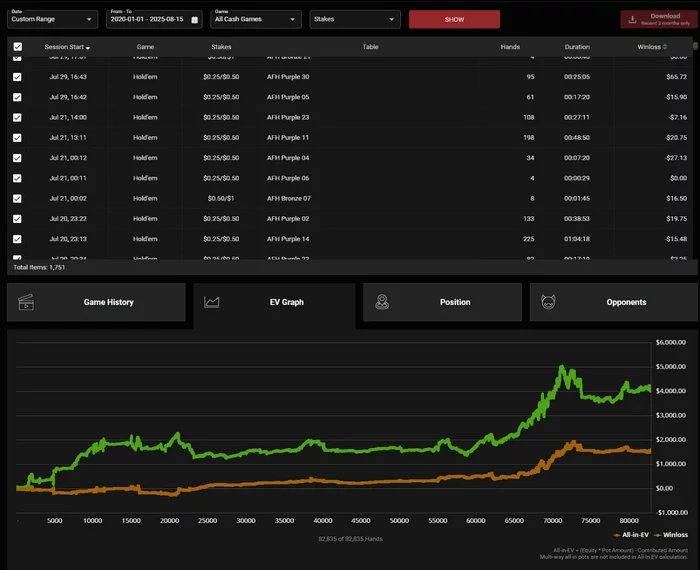The height and width of the screenshot is (570, 700).
Task: Click the 01:04:18 duration cell
Action: pos(577,239)
